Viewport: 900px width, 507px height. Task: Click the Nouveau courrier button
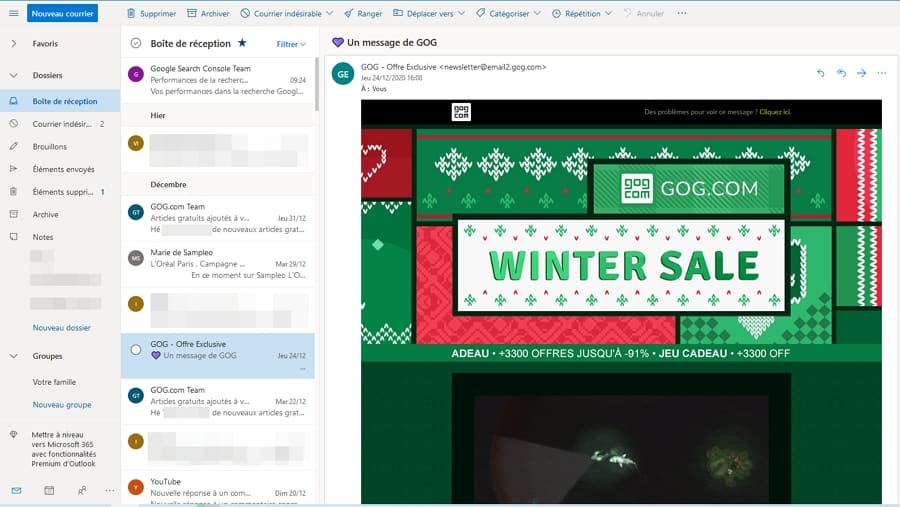62,14
